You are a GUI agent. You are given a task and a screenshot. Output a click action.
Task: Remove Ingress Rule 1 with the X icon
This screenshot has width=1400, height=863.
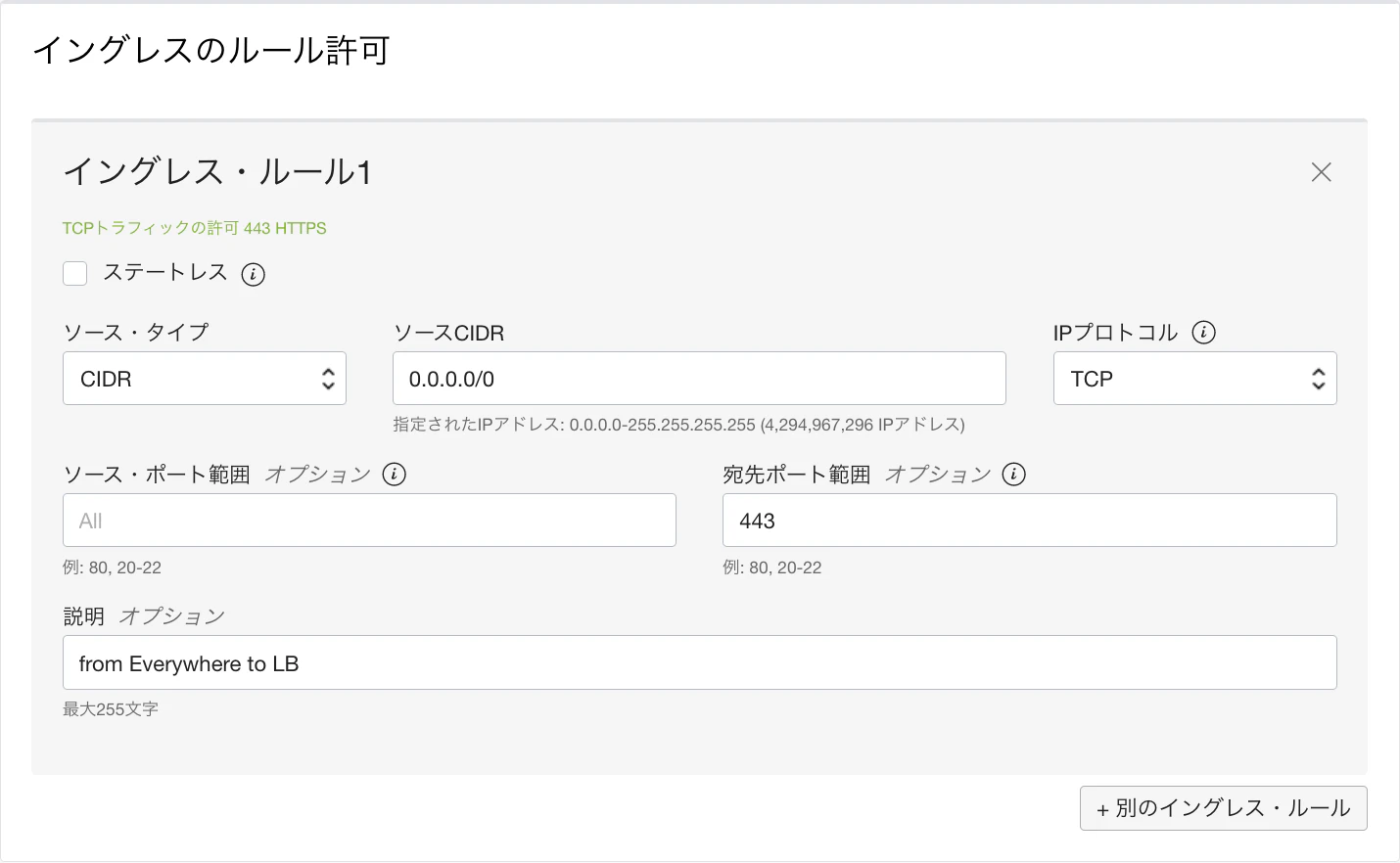tap(1321, 172)
